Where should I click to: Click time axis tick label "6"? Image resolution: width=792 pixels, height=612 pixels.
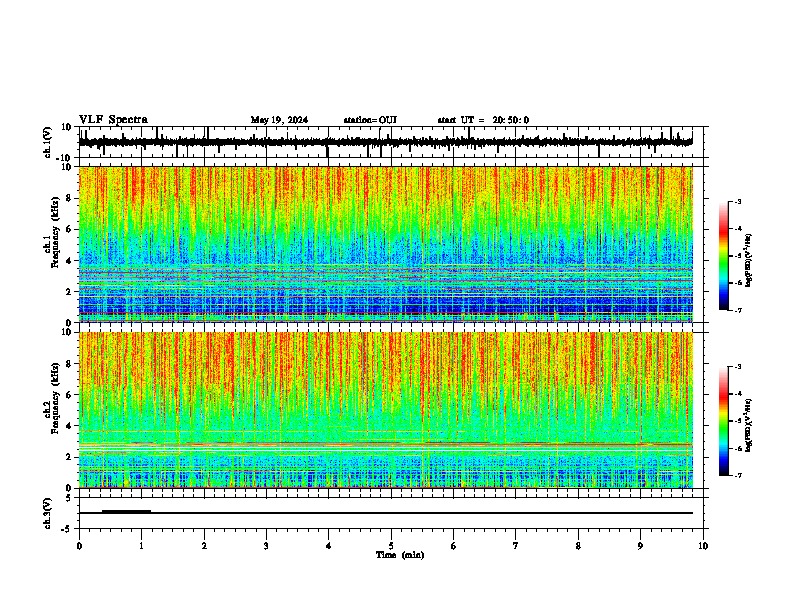[454, 546]
